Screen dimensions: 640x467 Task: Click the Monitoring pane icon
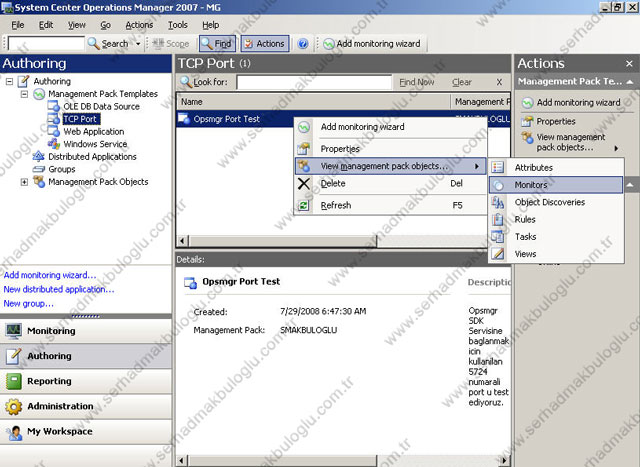coord(14,331)
